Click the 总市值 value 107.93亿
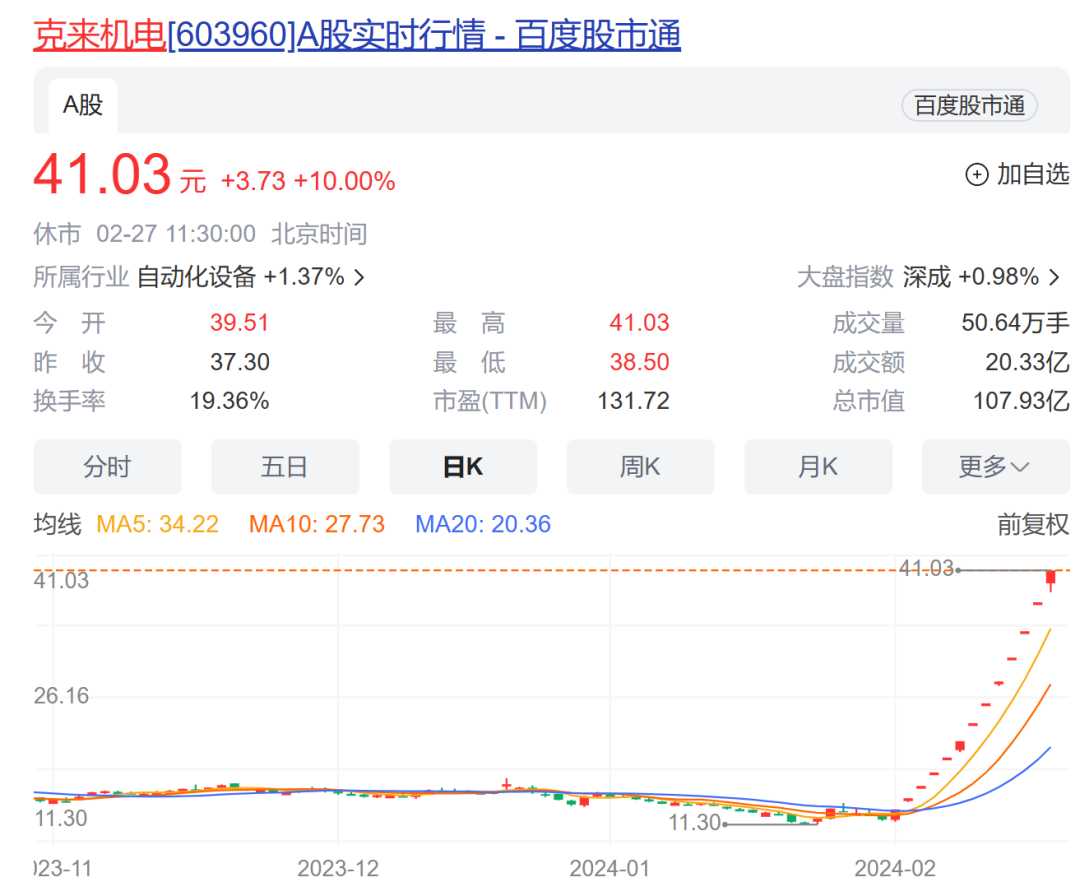 pyautogui.click(x=1021, y=401)
